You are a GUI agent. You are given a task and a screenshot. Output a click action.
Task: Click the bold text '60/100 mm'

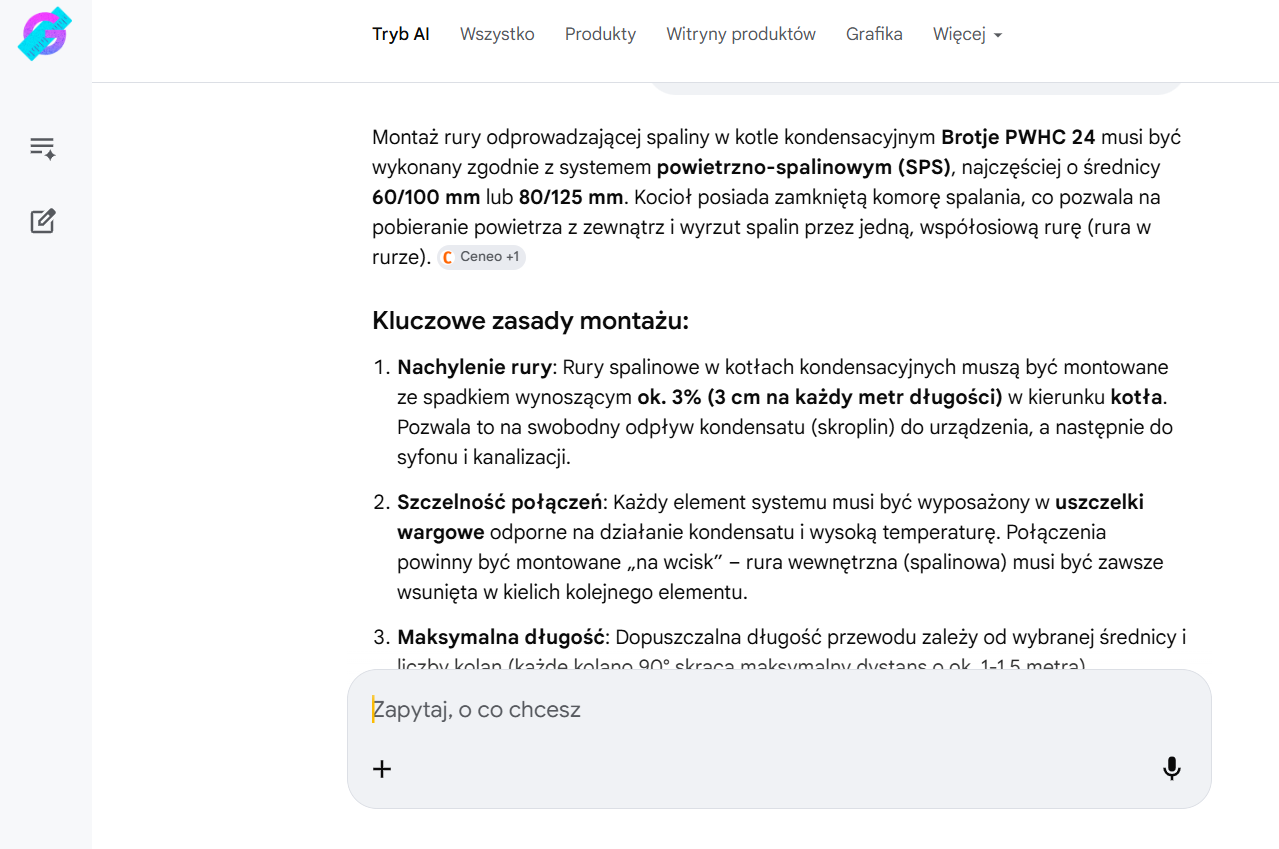click(x=426, y=197)
